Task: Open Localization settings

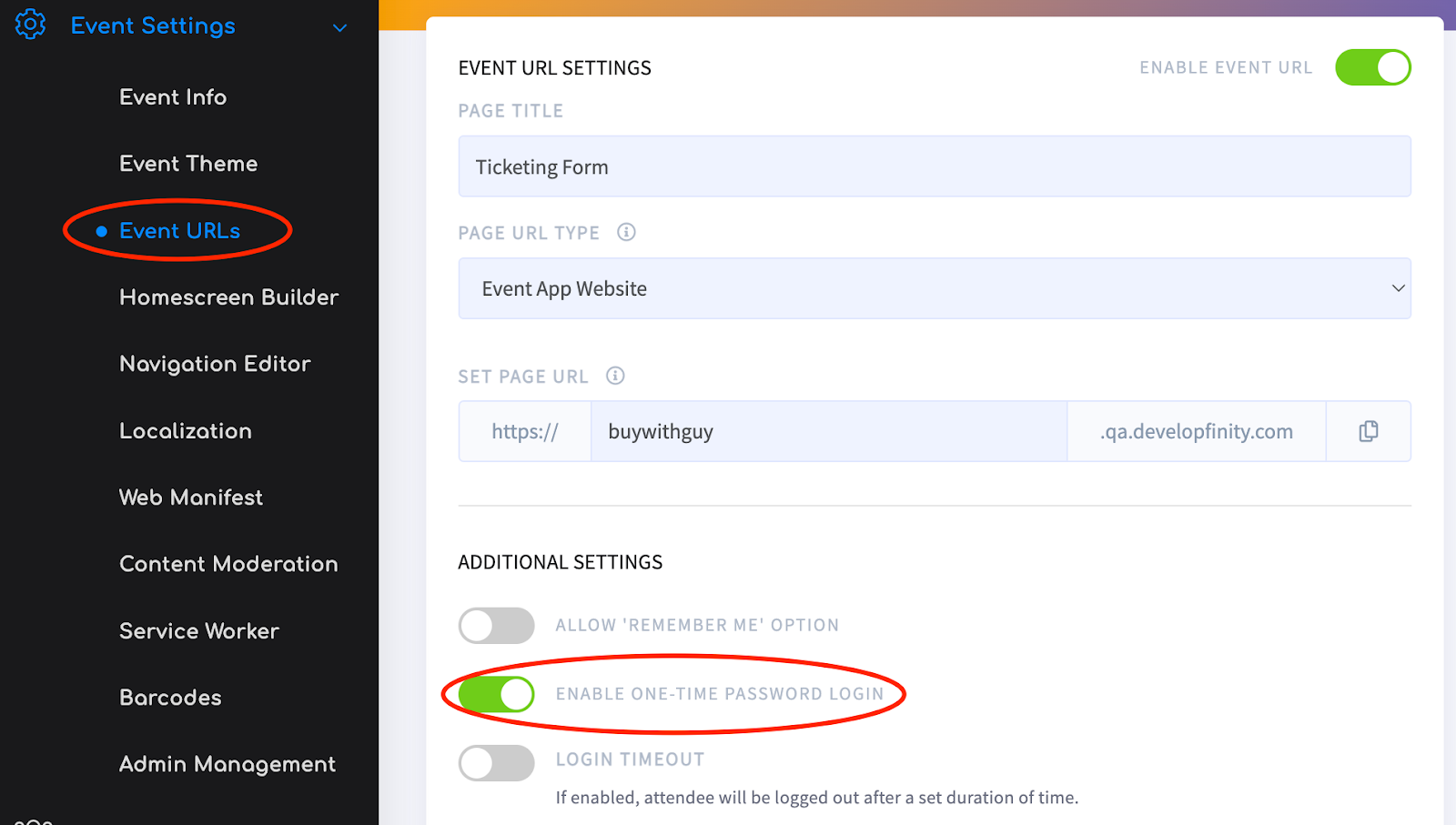Action: point(185,431)
